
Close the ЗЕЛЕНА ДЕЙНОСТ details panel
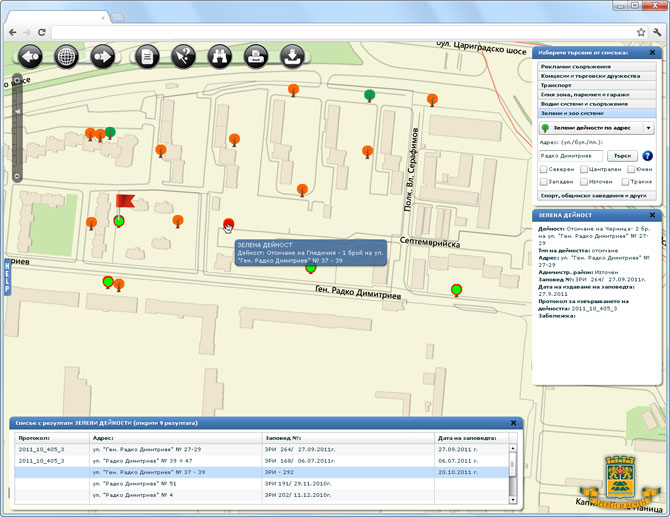click(x=652, y=215)
